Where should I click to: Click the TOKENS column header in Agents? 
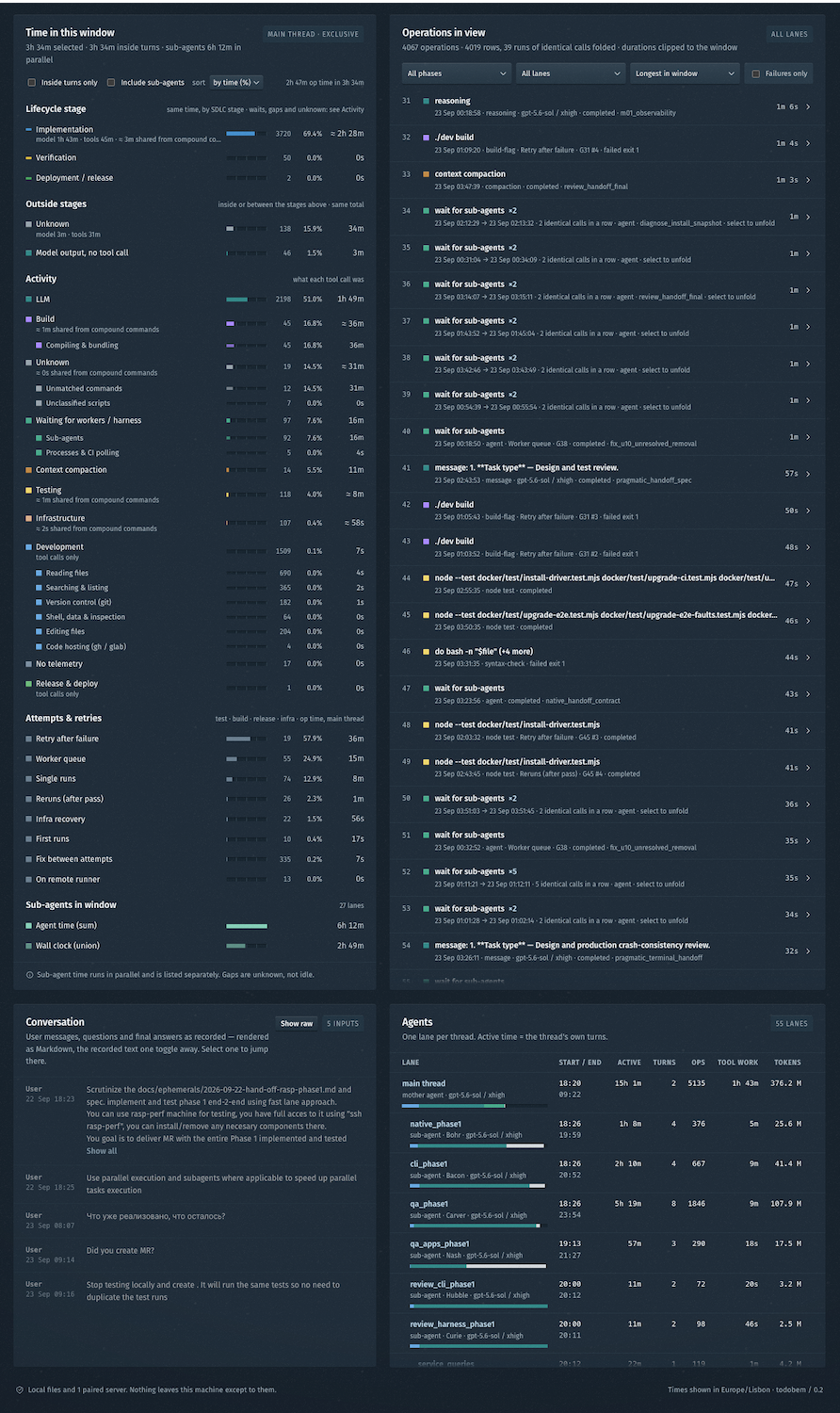787,1063
